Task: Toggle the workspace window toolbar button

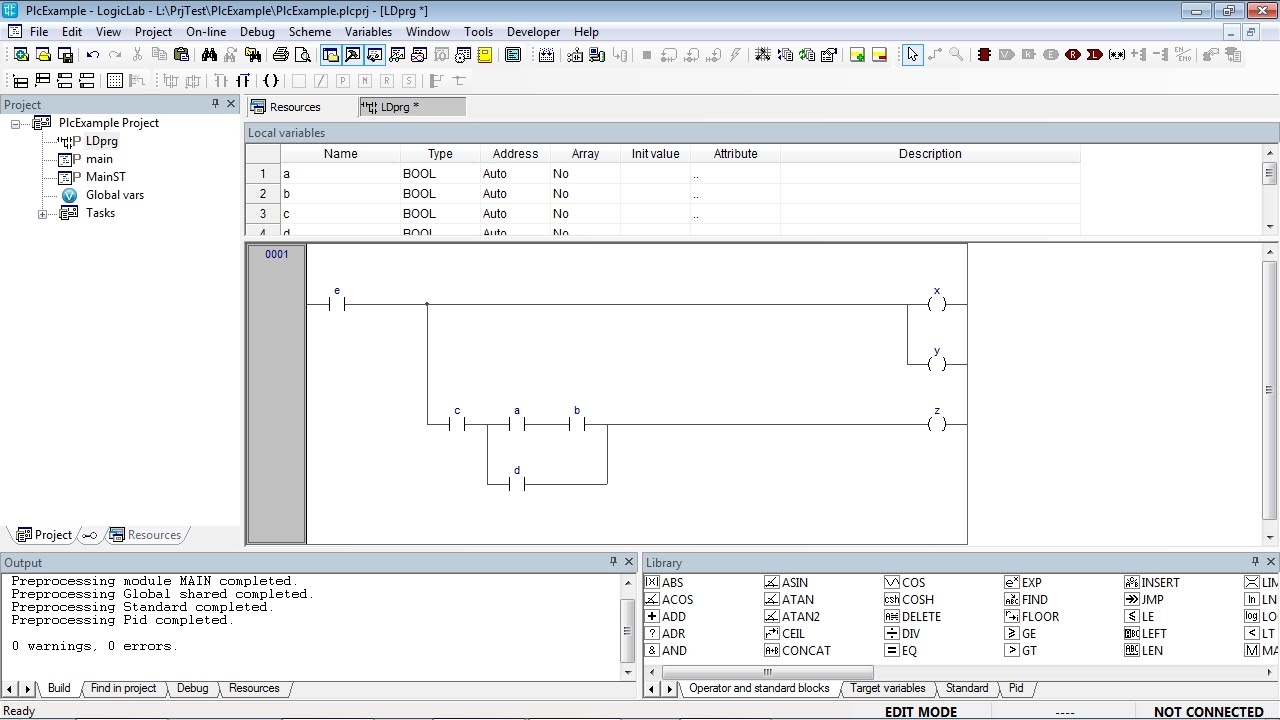Action: coord(331,55)
